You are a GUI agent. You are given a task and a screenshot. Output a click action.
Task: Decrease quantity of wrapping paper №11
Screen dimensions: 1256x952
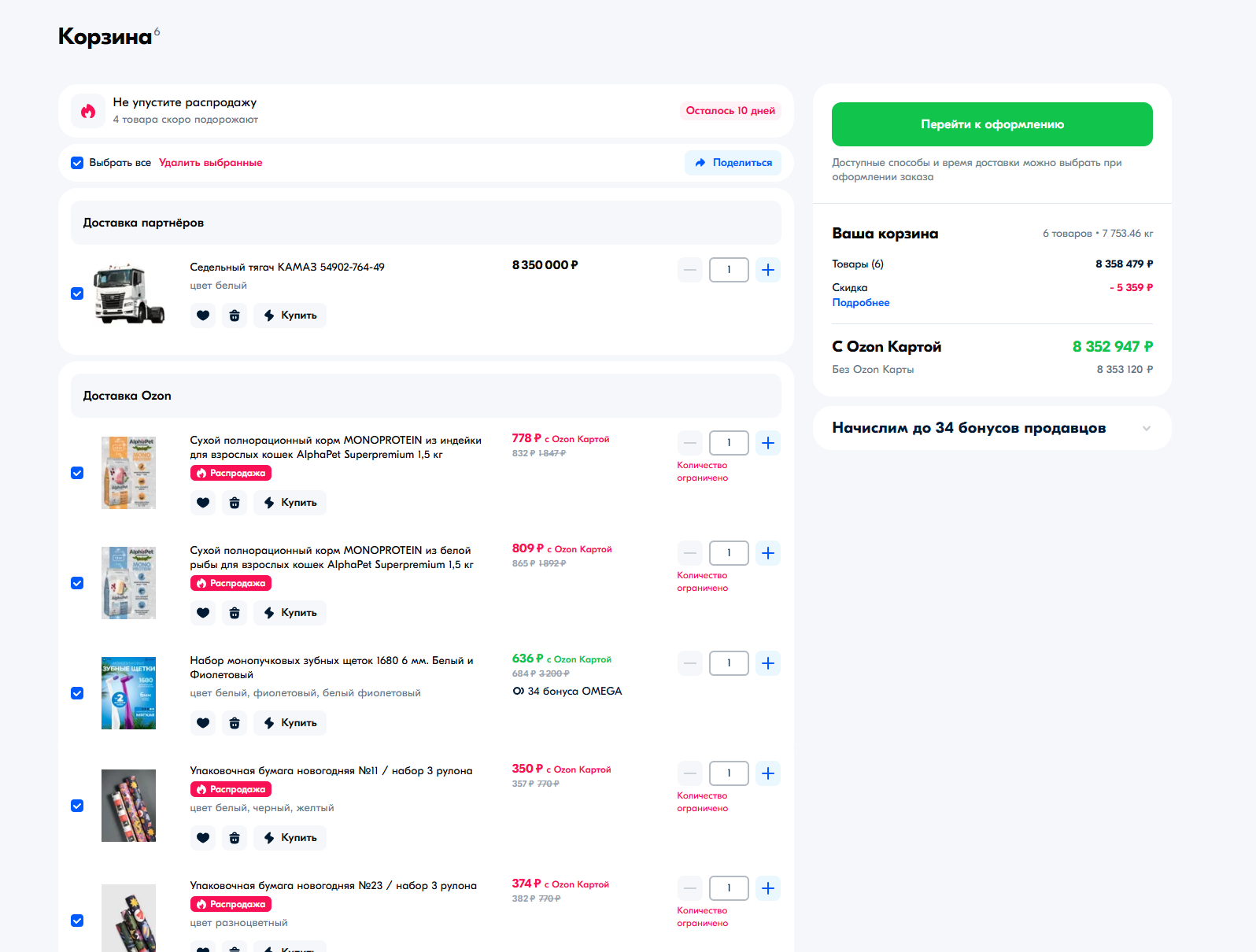point(690,773)
